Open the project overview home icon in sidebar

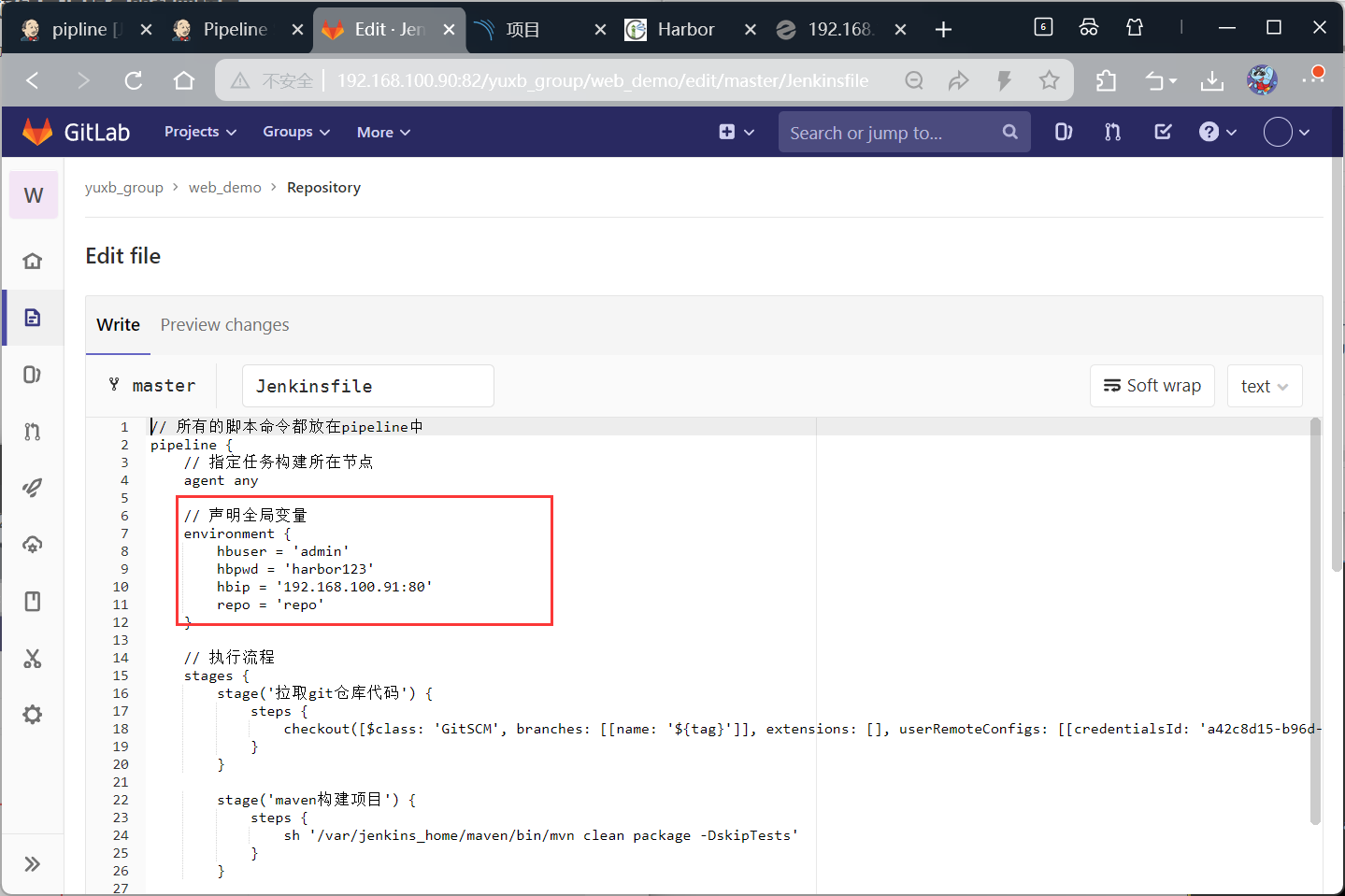(33, 261)
